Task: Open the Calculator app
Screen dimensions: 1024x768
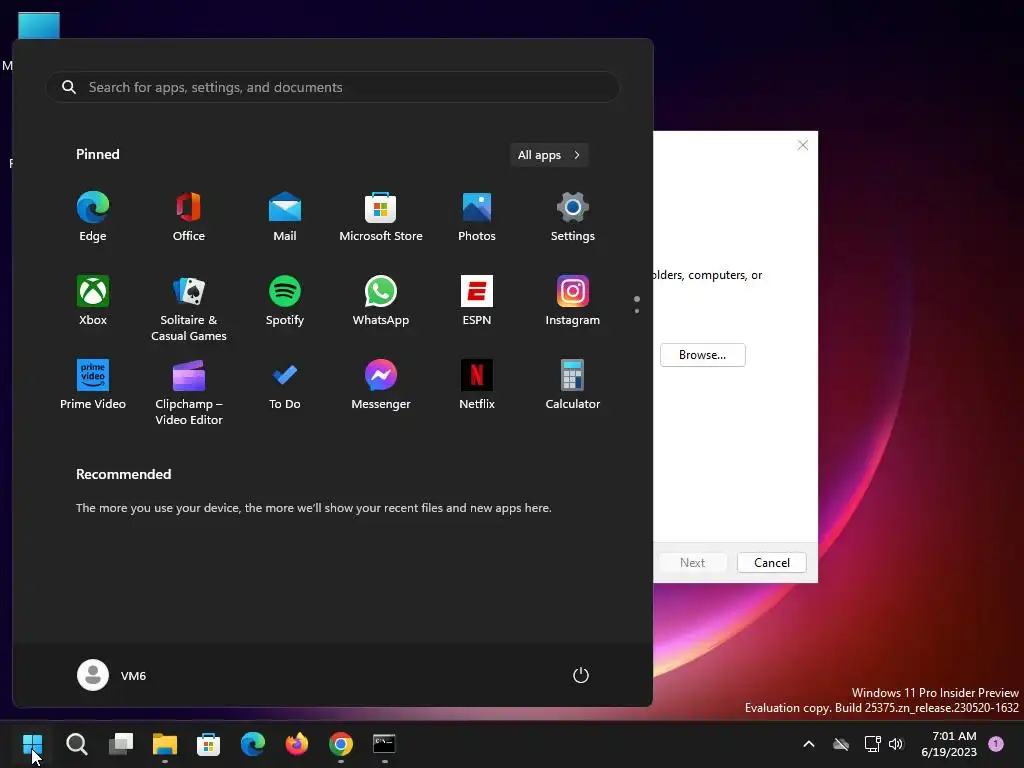Action: point(573,385)
